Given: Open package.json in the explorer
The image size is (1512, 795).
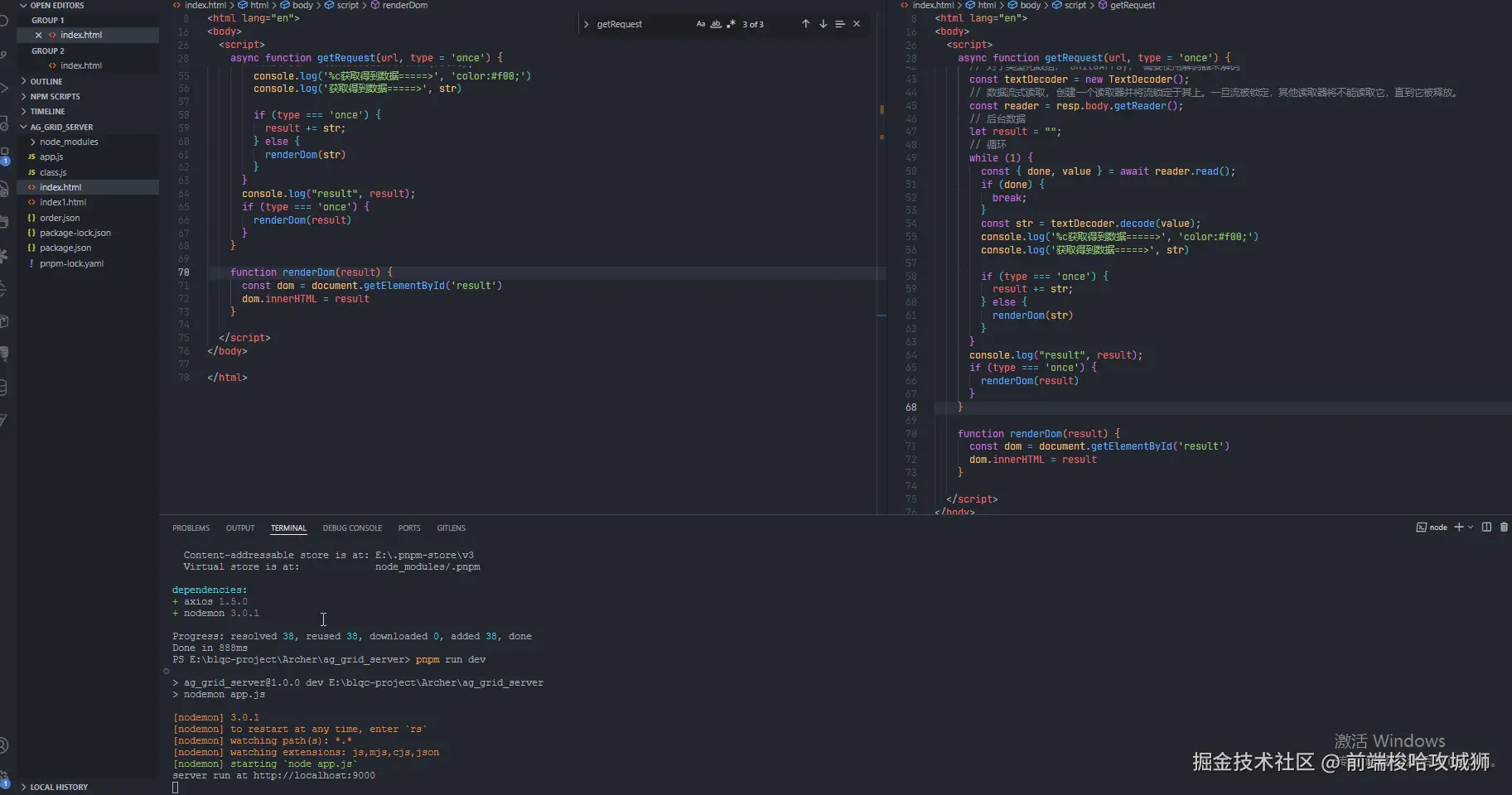Looking at the screenshot, I should [x=65, y=248].
